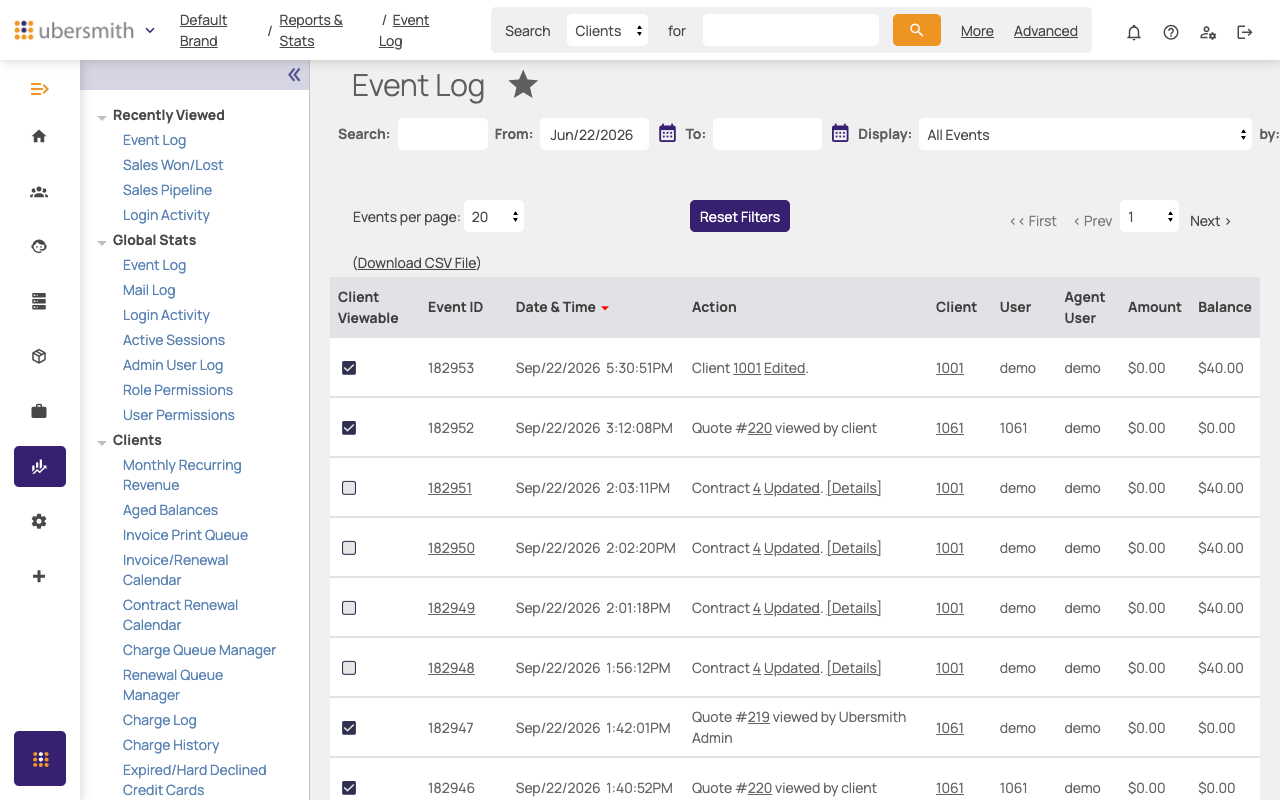Open Quote #219 link in event 182947

[x=759, y=717]
